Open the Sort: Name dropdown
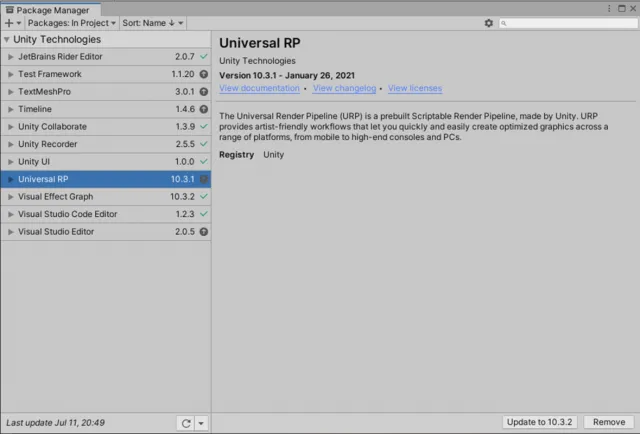The height and width of the screenshot is (434, 640). (x=152, y=23)
